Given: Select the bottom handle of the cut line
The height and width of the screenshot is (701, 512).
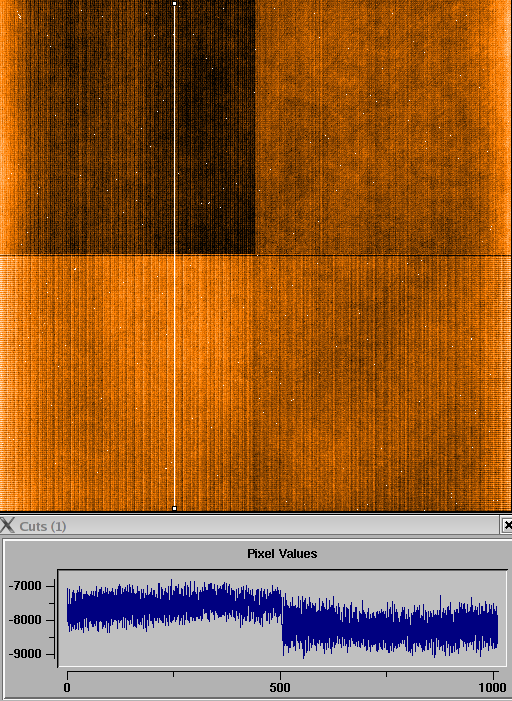Looking at the screenshot, I should (x=174, y=508).
